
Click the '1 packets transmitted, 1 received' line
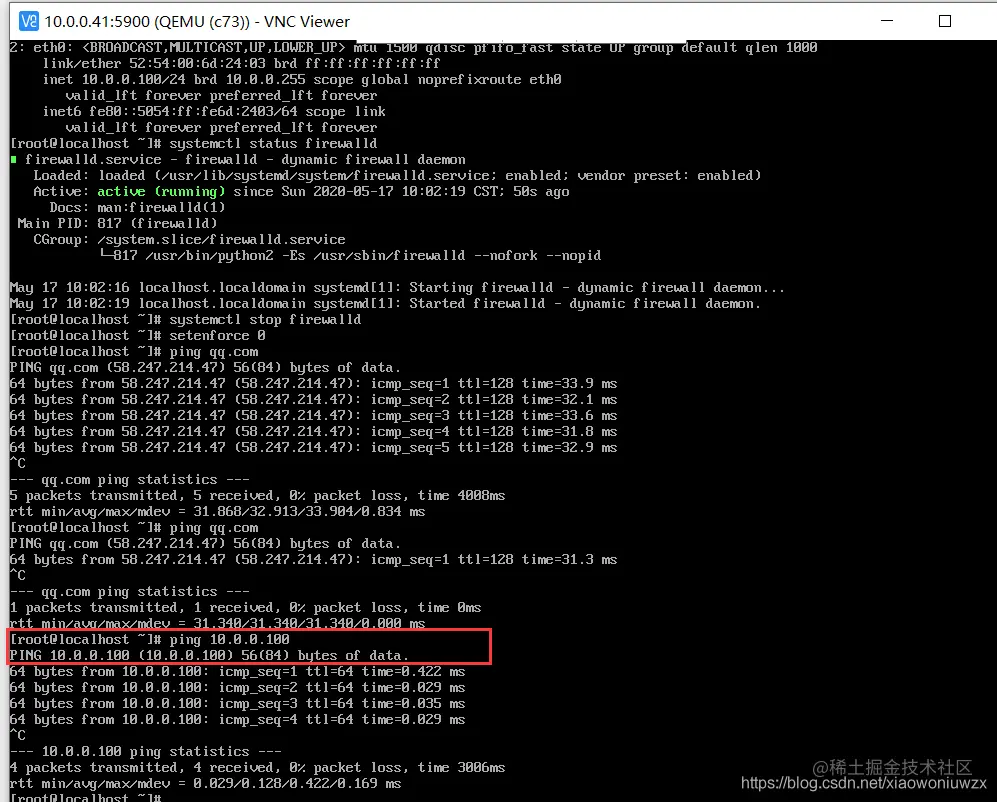[245, 607]
